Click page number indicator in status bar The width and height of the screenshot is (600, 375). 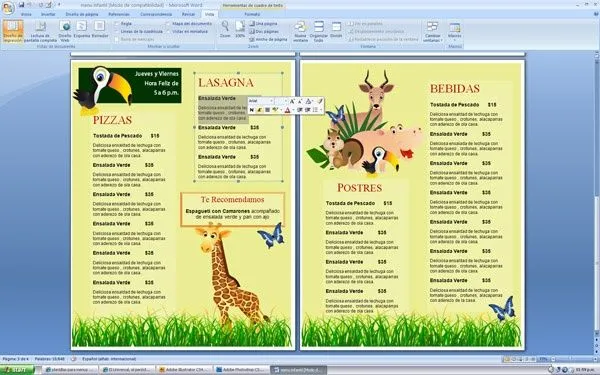pos(15,359)
